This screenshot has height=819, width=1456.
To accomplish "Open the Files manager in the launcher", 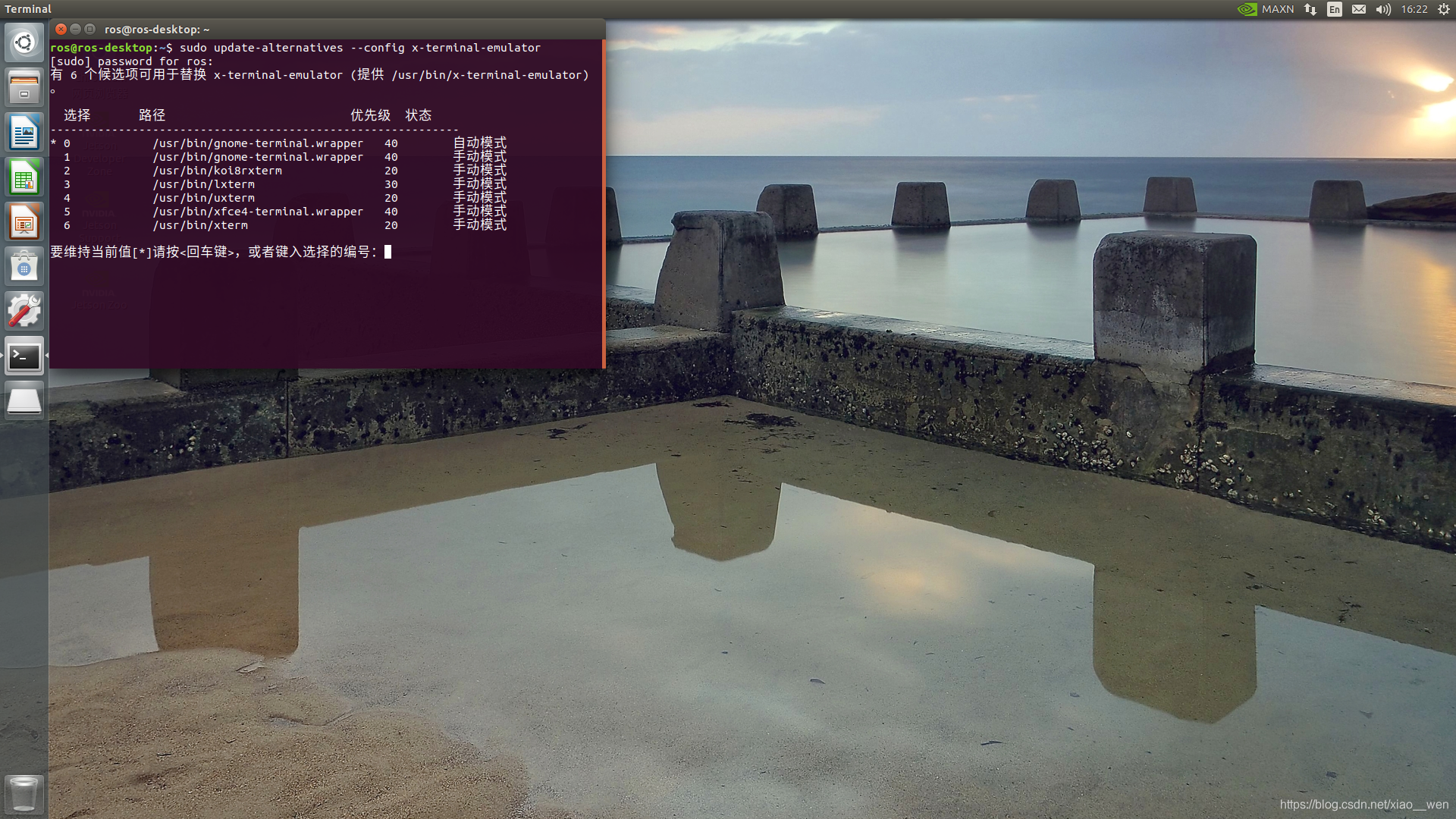I will click(24, 87).
